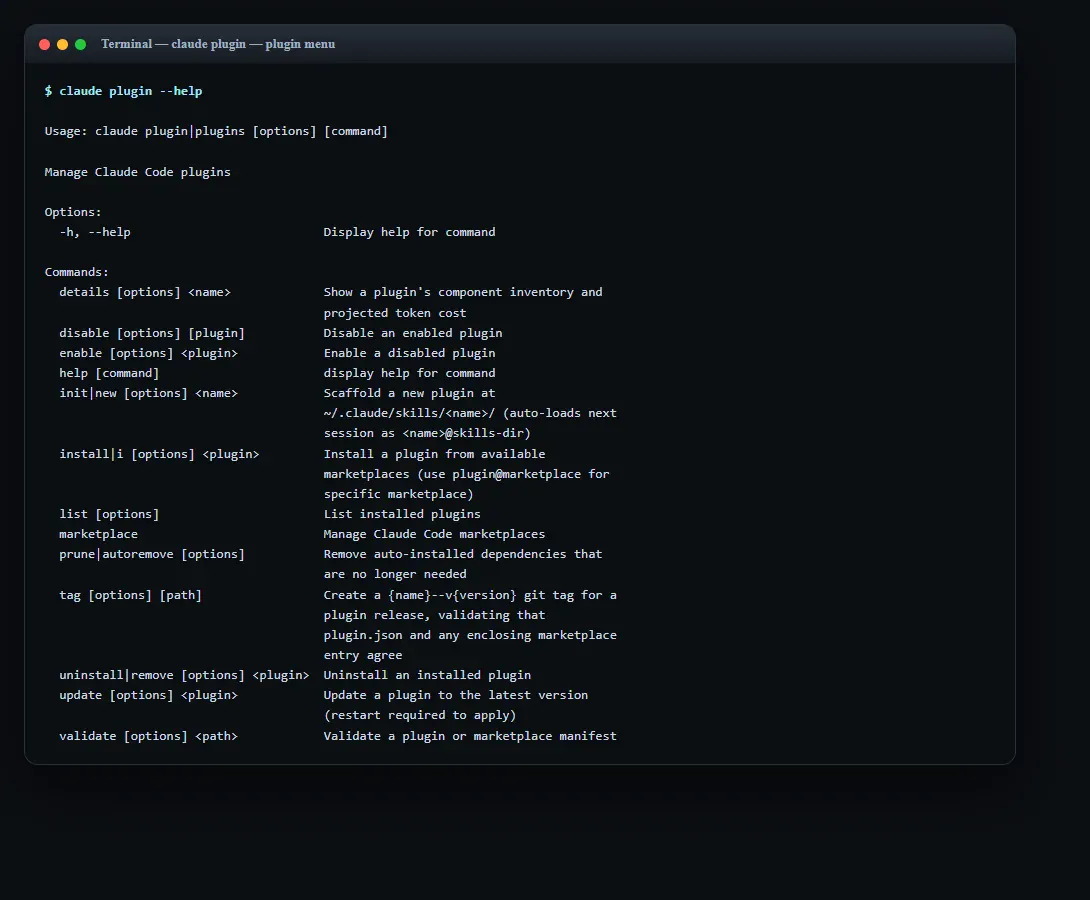Click 'are no longer needed' line
The height and width of the screenshot is (900, 1090).
click(x=395, y=574)
